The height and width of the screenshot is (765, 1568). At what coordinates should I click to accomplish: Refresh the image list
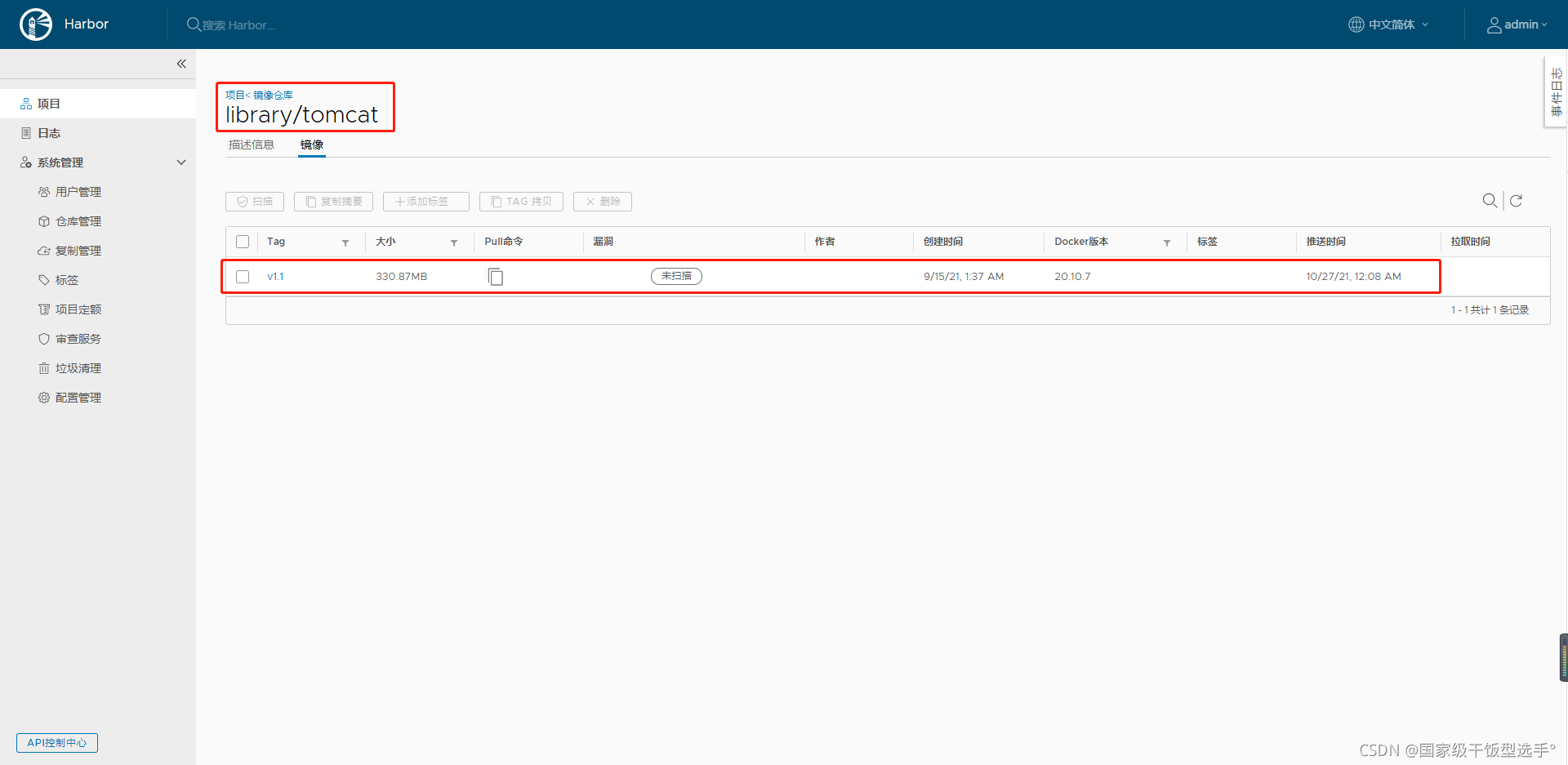(1516, 201)
